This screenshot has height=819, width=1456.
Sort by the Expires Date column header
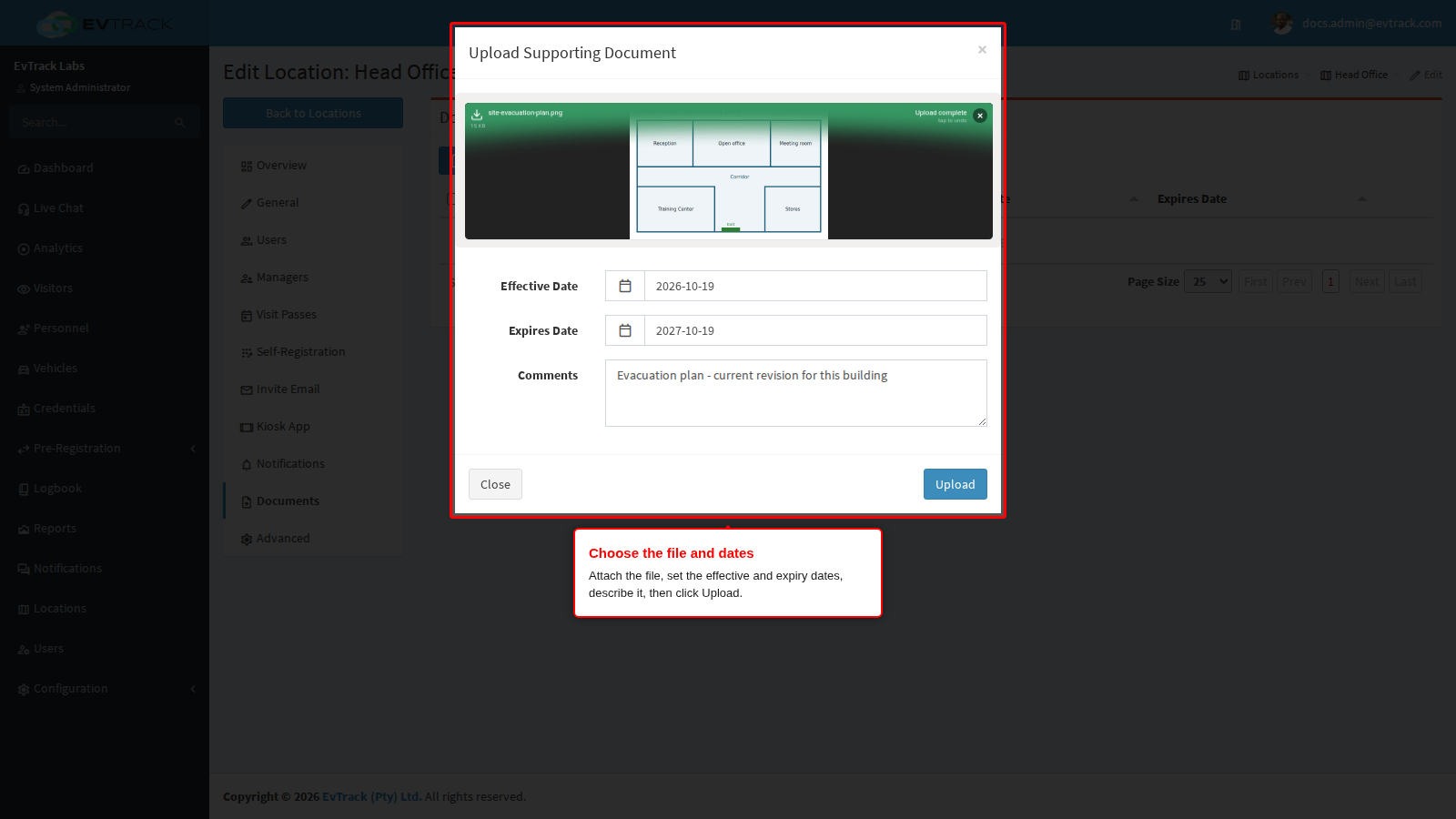point(1191,199)
